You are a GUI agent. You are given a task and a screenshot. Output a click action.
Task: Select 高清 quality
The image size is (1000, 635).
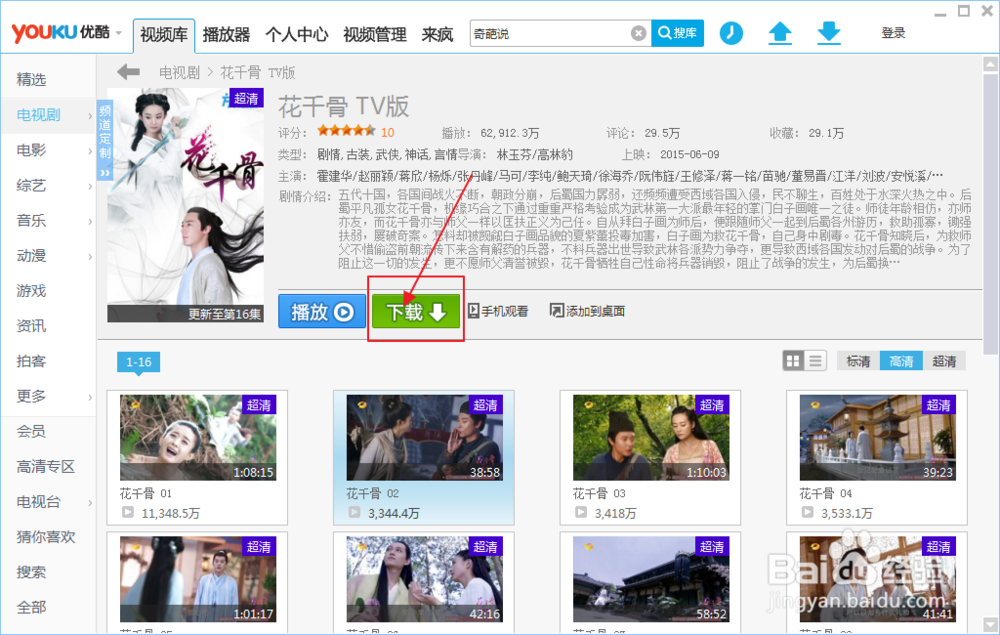coord(901,361)
